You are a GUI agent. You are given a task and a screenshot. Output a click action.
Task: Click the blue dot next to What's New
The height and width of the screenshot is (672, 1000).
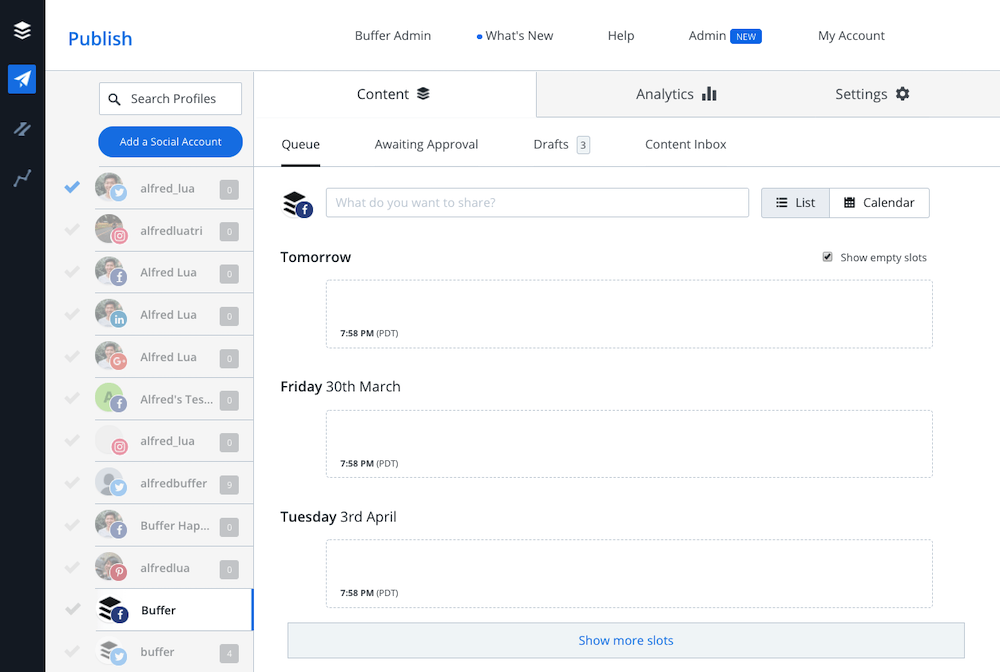[479, 37]
